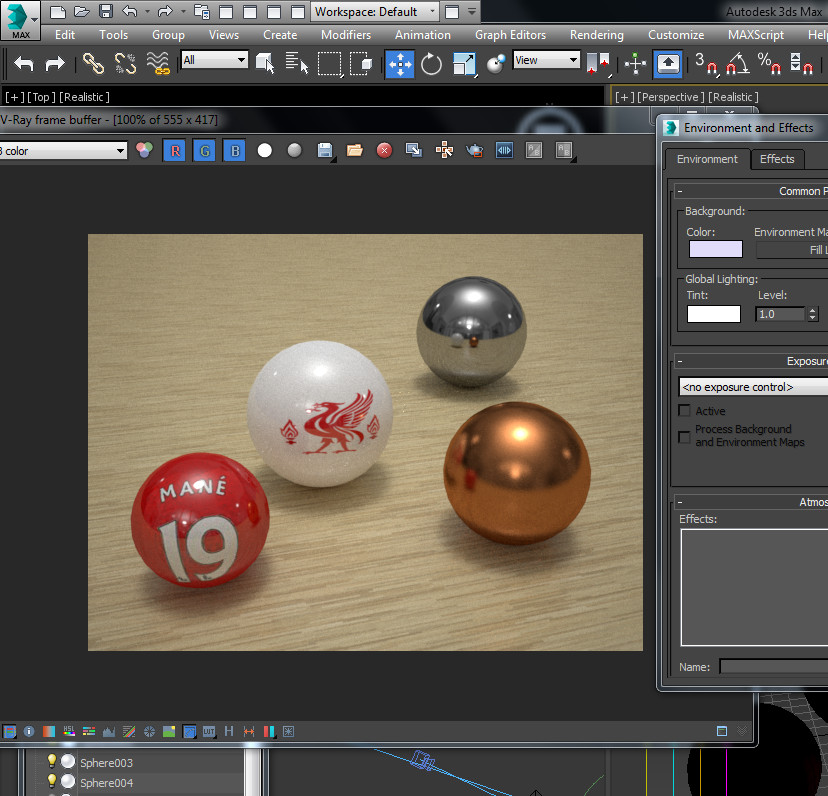Toggle the green G channel button

(x=204, y=151)
